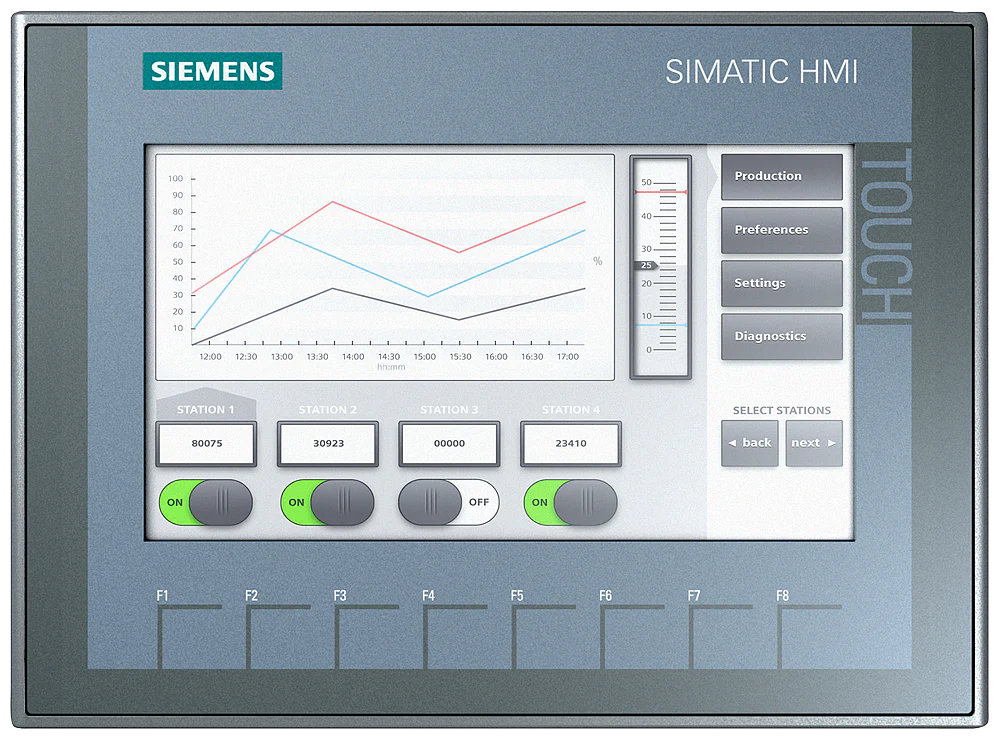Click the Station 2 counter showing 30923
This screenshot has width=1000, height=740.
(327, 443)
